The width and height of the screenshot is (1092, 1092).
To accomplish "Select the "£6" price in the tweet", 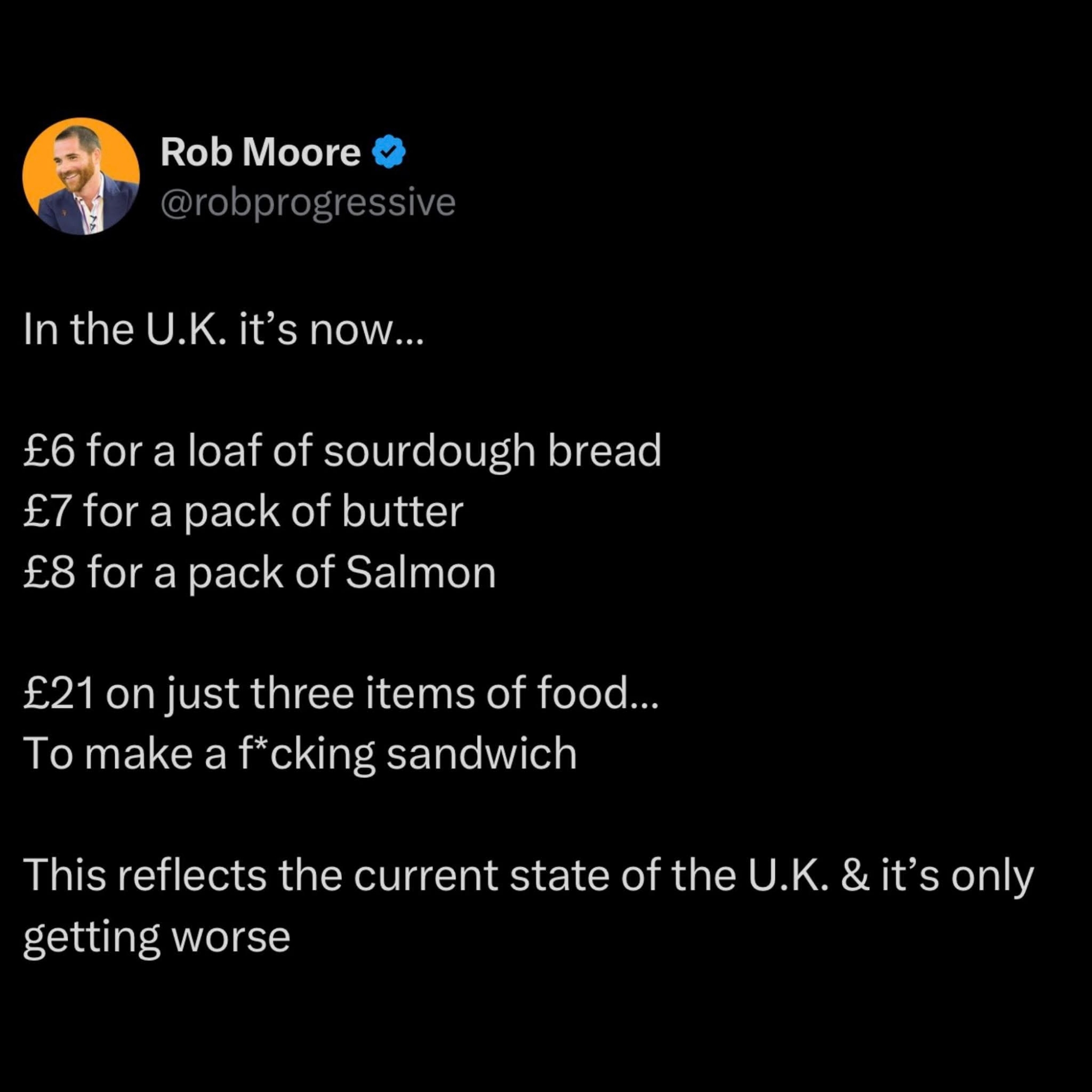I will pos(49,452).
